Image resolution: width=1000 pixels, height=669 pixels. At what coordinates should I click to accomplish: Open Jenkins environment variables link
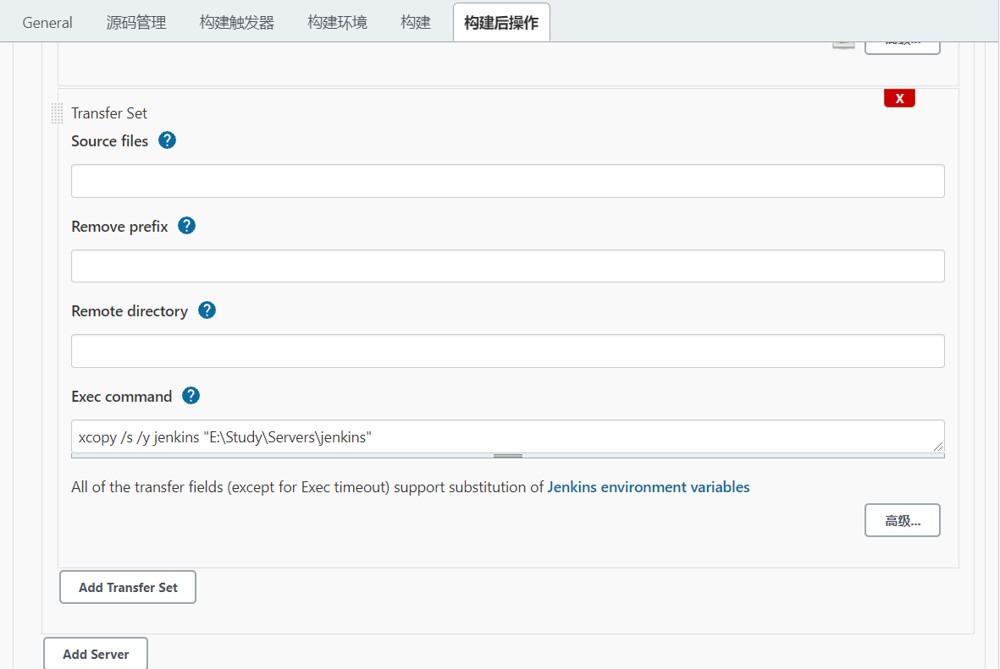point(649,487)
